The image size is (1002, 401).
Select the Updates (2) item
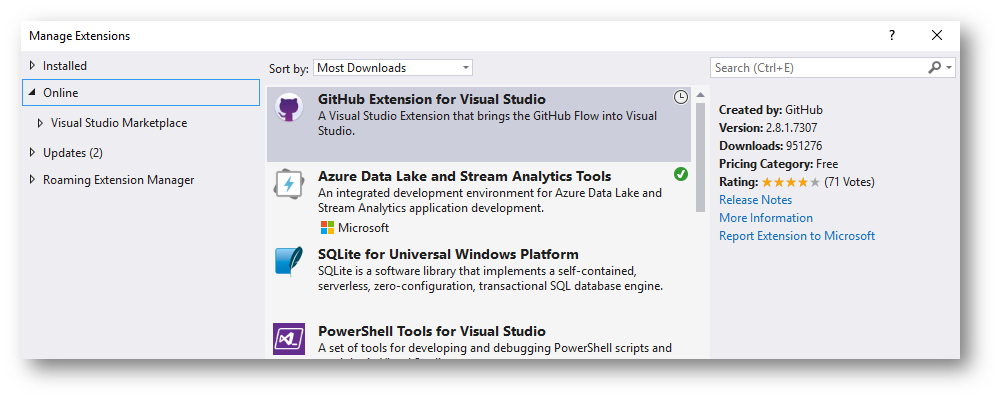(73, 153)
